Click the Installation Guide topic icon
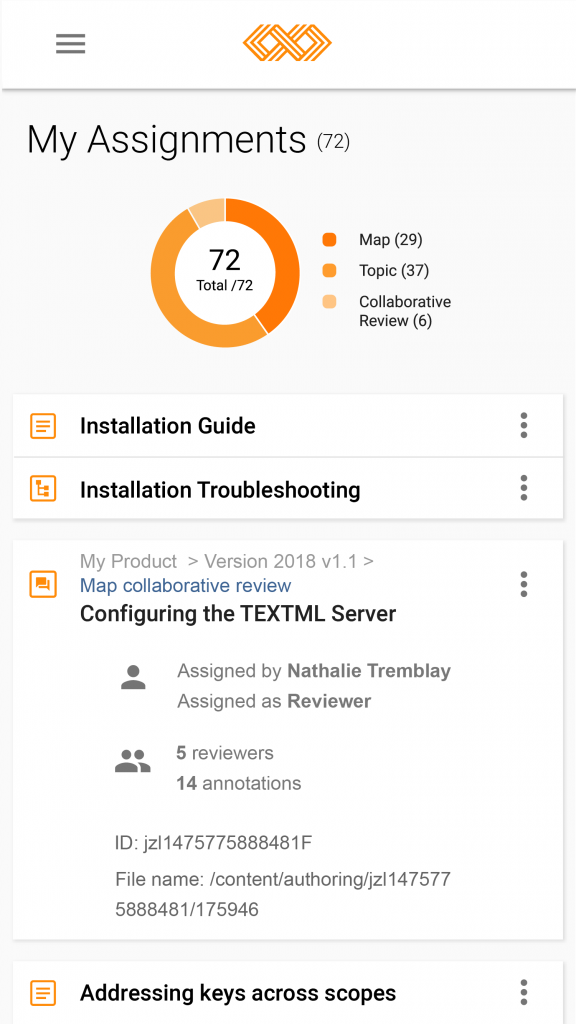Viewport: 576px width, 1024px height. coord(43,426)
